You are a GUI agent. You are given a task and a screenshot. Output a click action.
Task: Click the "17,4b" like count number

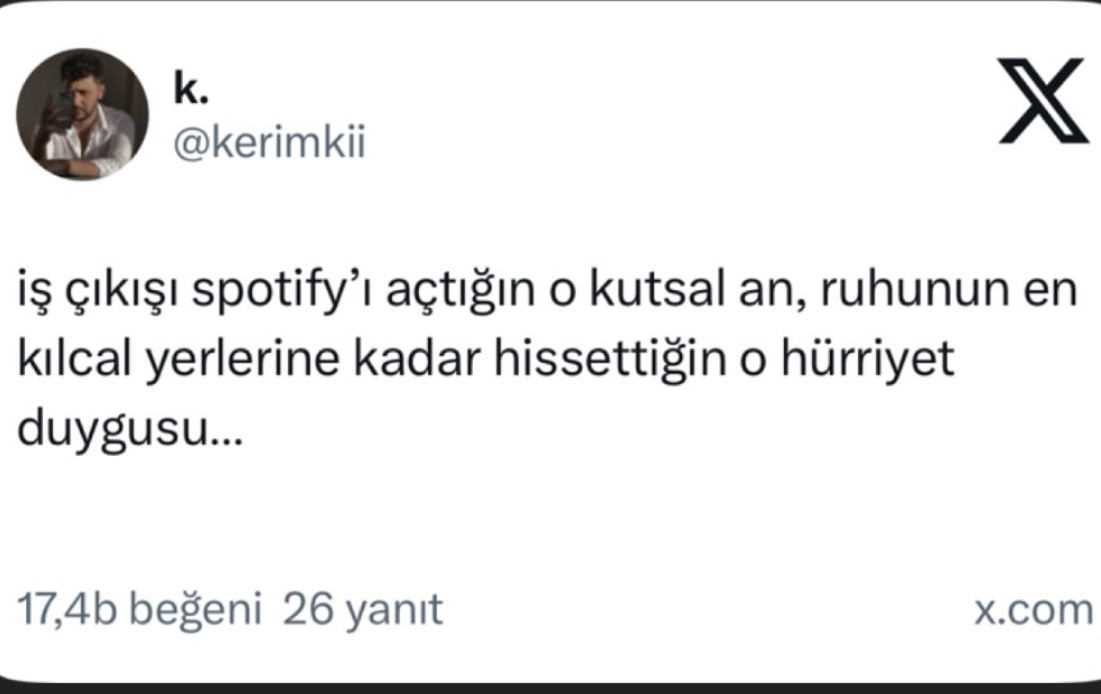point(68,608)
